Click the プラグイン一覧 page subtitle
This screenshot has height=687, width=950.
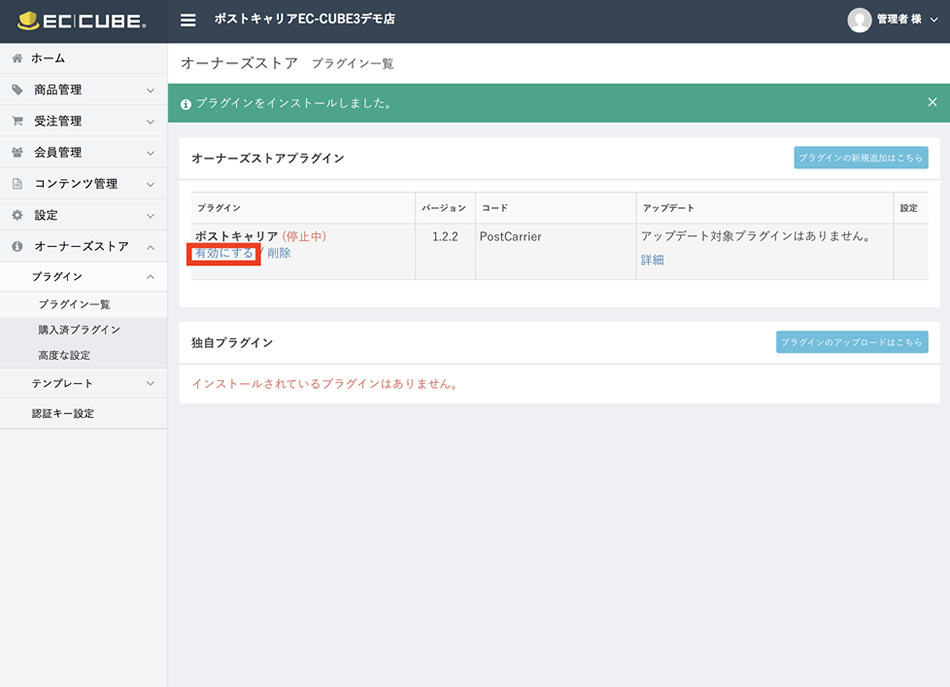coord(353,64)
